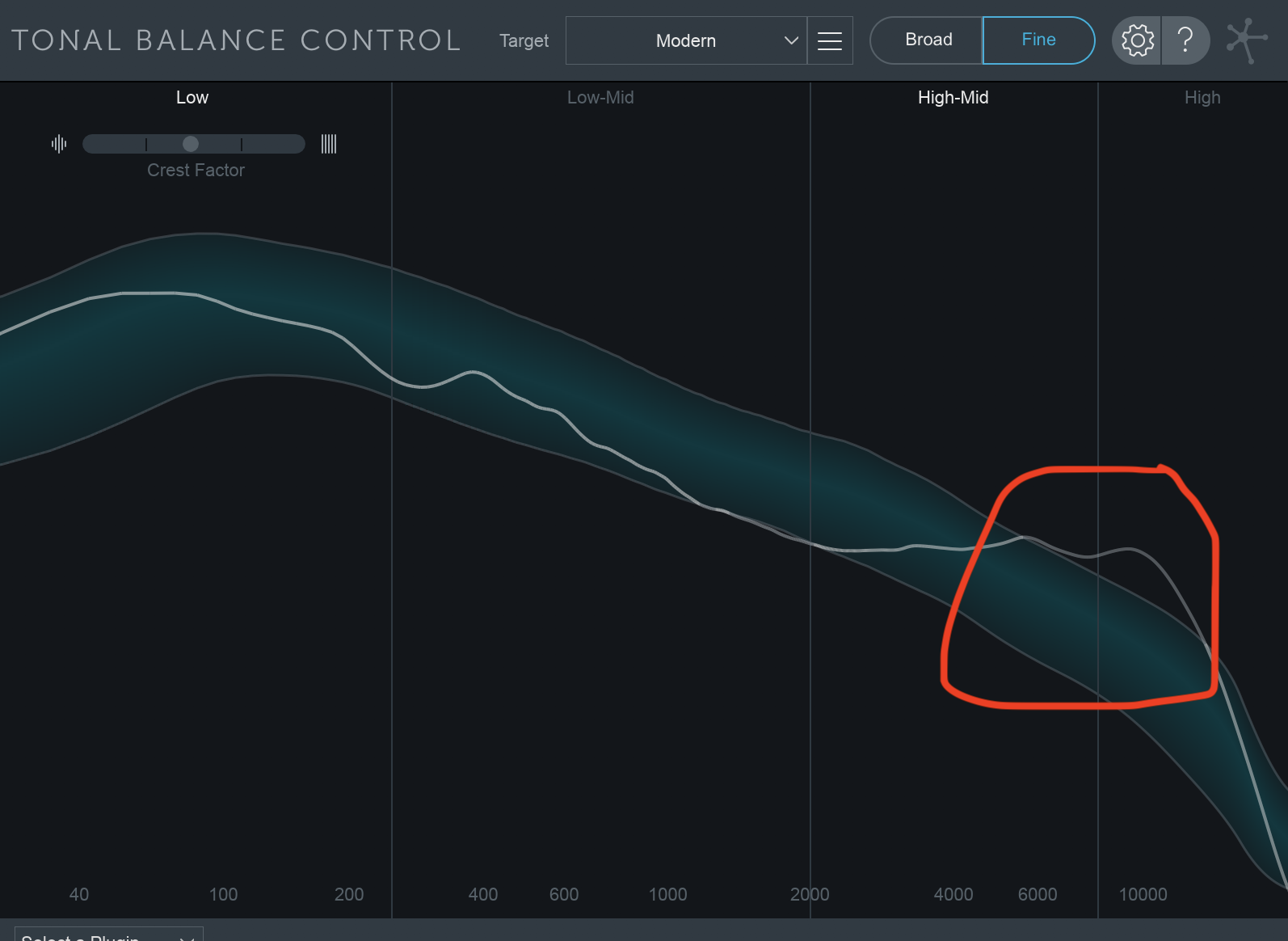Click the Crest Factor slider handle
Screen dimensions: 1288x941
coord(191,144)
